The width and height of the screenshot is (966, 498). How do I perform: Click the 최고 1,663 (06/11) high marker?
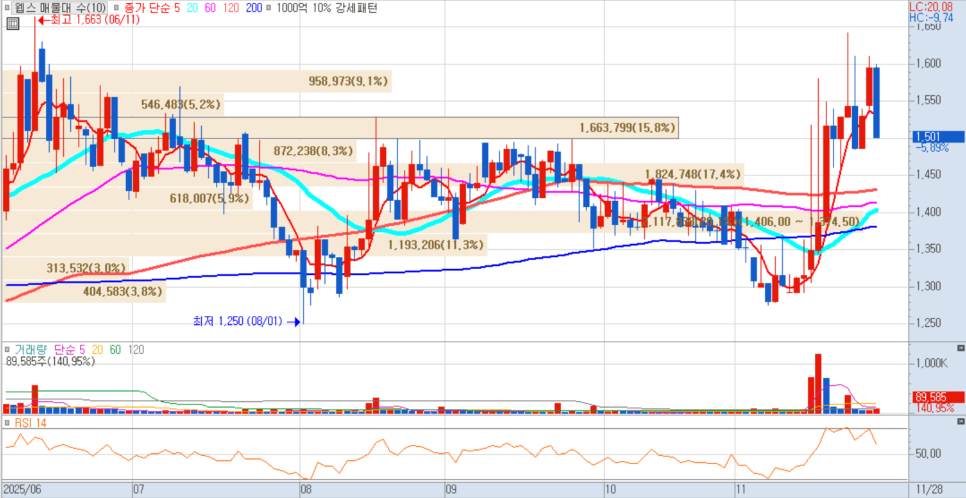pos(87,20)
